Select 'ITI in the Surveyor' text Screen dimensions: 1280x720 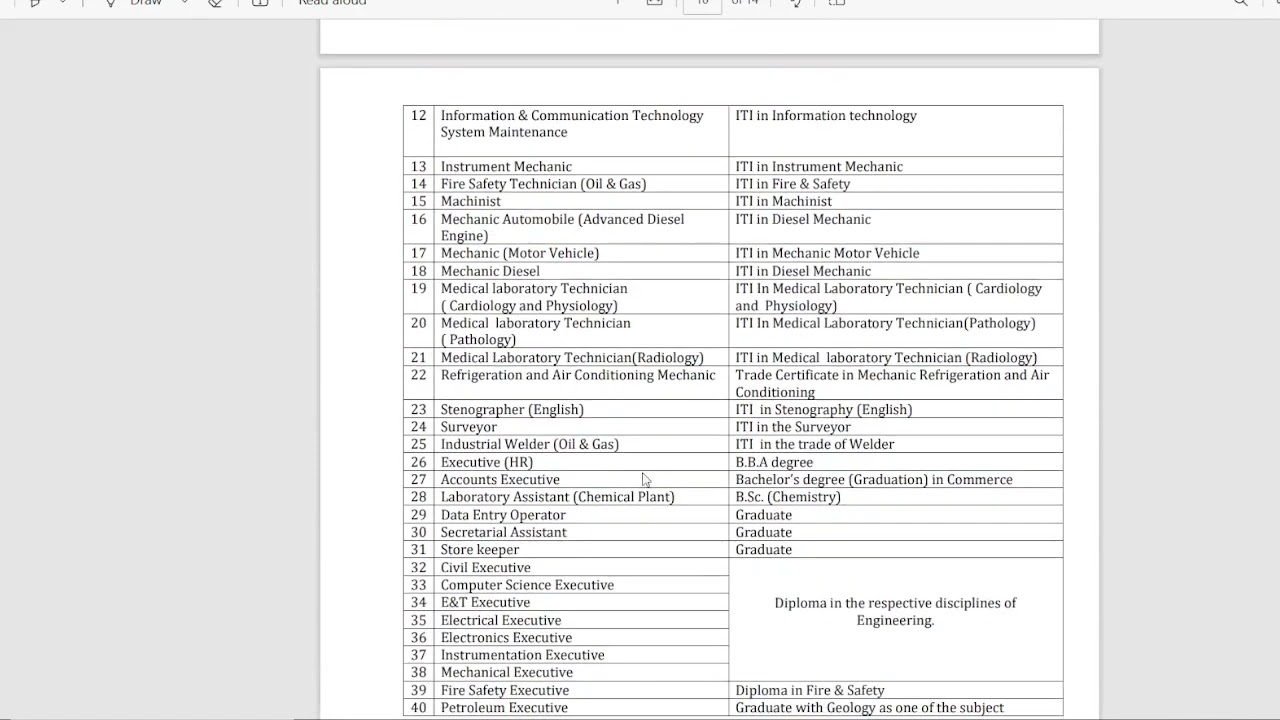tap(793, 427)
